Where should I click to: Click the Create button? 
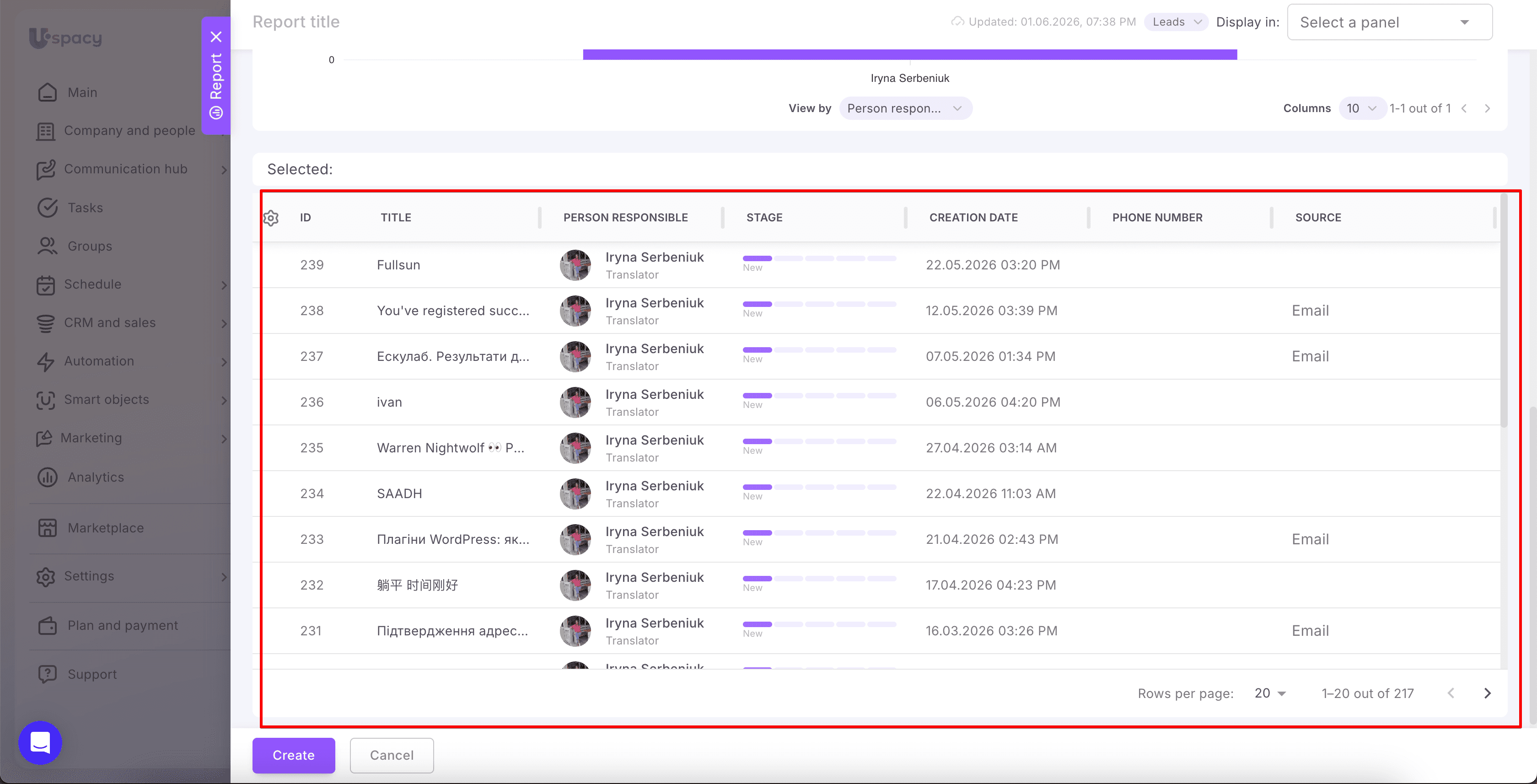point(294,755)
